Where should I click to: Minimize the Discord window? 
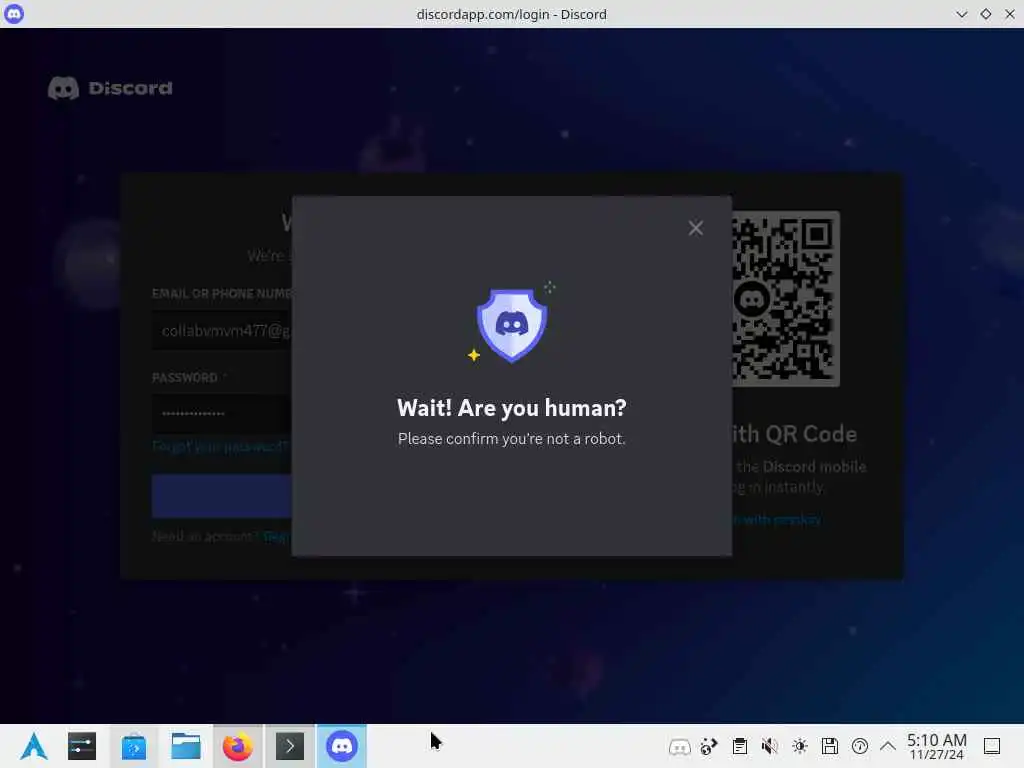tap(961, 14)
